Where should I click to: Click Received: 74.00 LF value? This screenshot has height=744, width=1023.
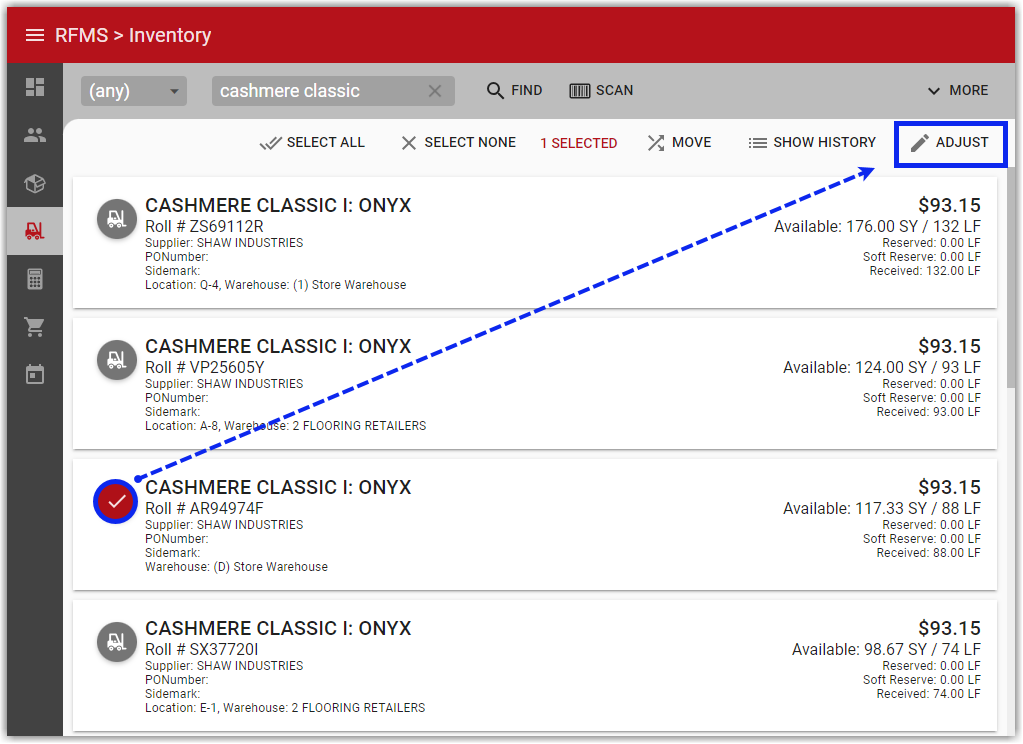(928, 694)
